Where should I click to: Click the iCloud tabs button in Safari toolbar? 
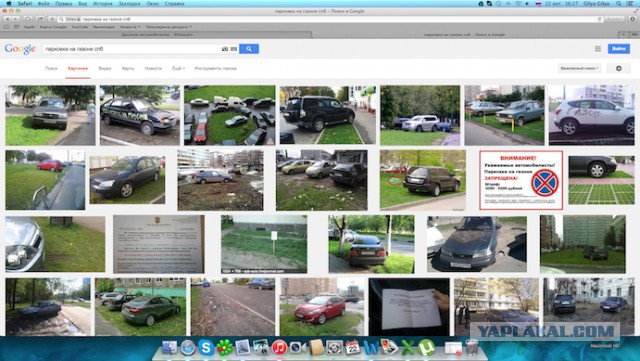(x=28, y=19)
